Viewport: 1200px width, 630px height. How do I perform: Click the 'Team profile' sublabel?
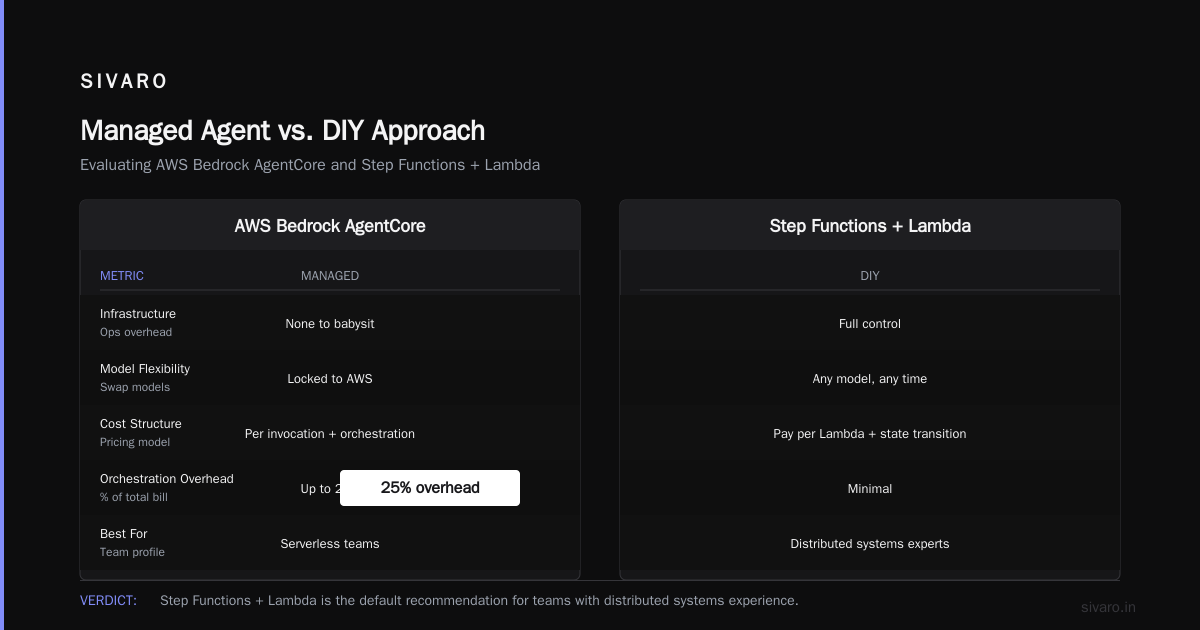[133, 552]
